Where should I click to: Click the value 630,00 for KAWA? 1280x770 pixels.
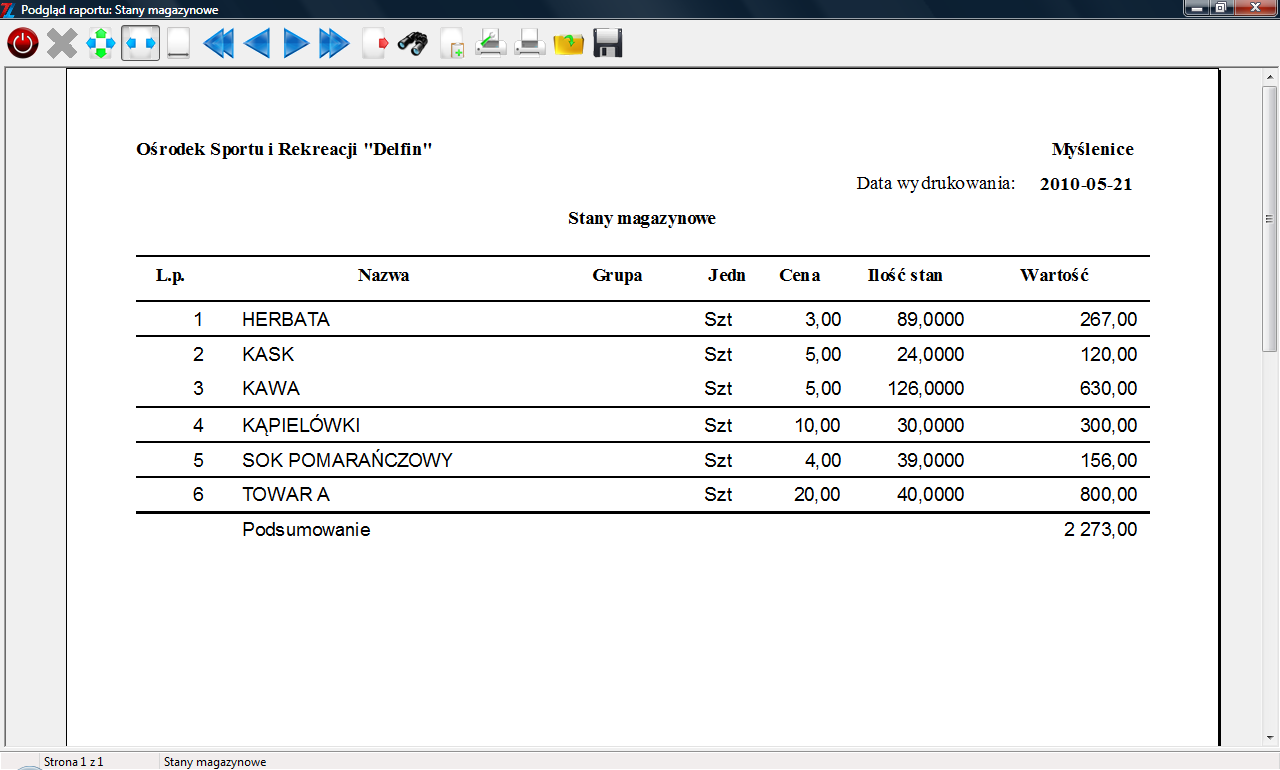click(1108, 389)
